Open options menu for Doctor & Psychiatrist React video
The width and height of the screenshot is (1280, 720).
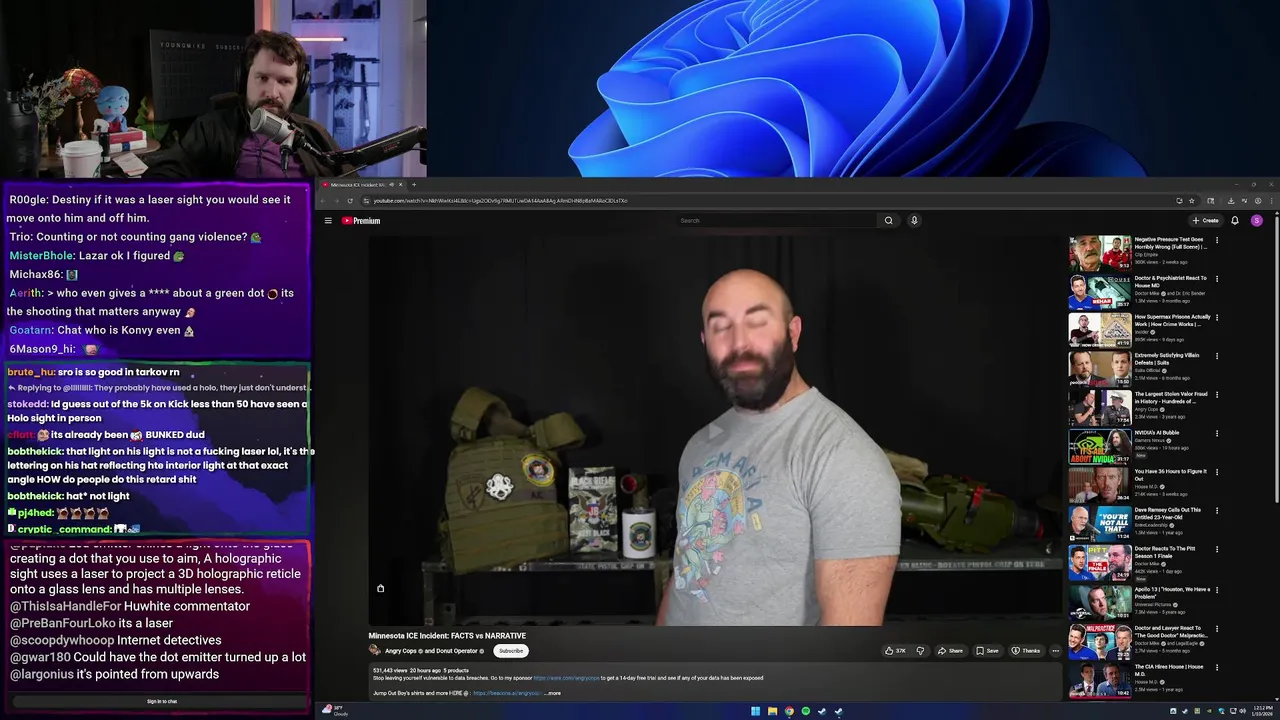(x=1217, y=279)
